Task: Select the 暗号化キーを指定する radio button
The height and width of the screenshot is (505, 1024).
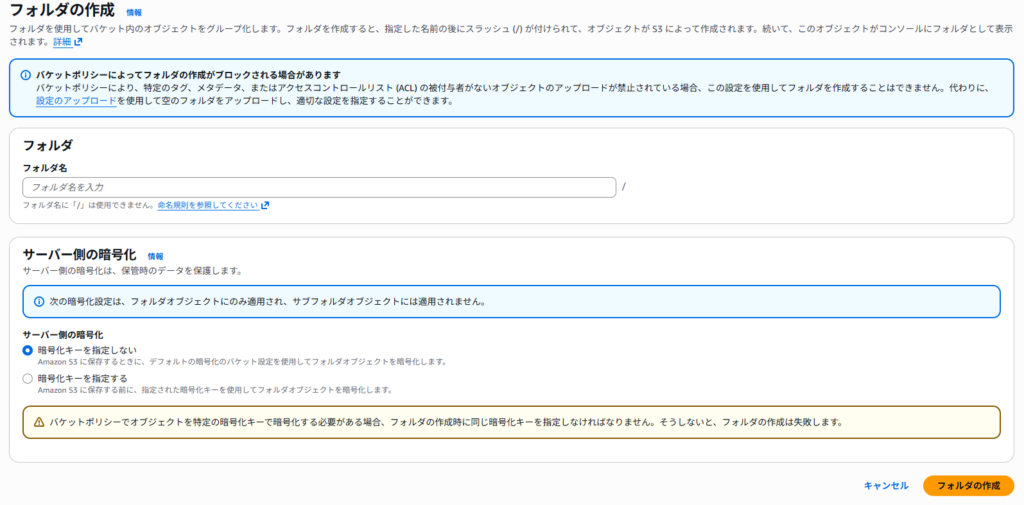Action: click(28, 379)
